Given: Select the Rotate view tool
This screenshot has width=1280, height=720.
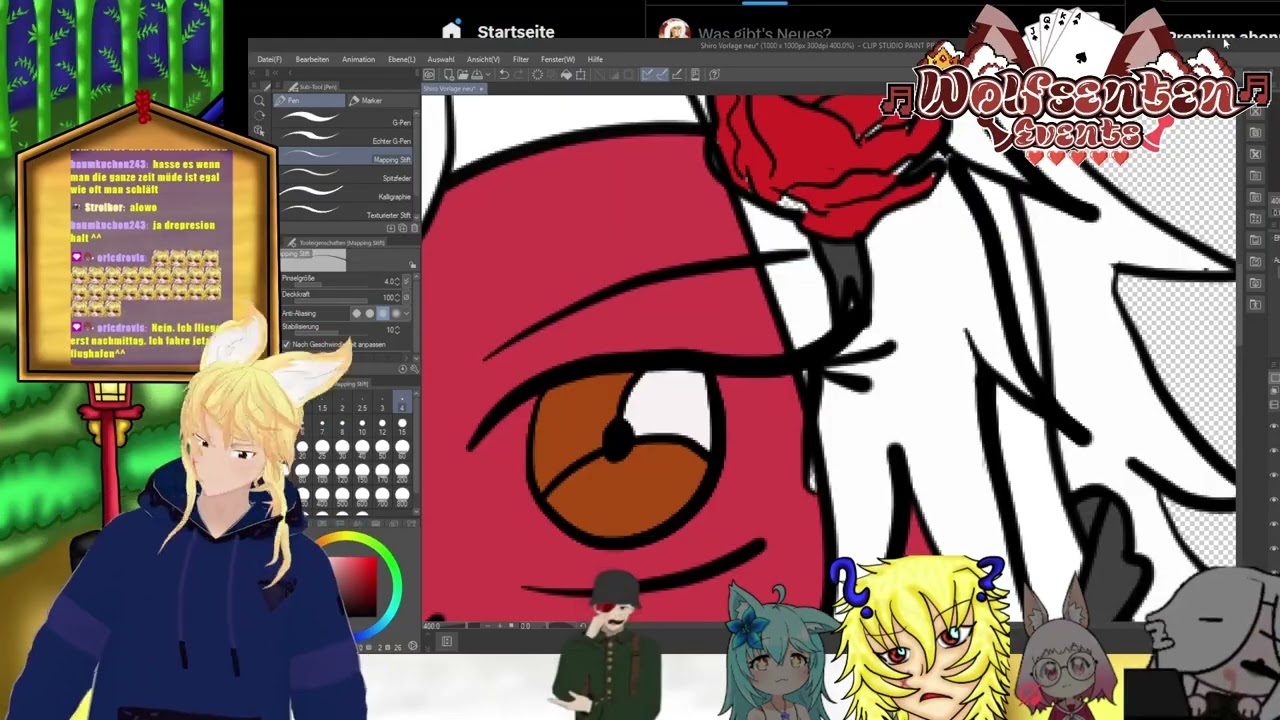Looking at the screenshot, I should click(259, 115).
